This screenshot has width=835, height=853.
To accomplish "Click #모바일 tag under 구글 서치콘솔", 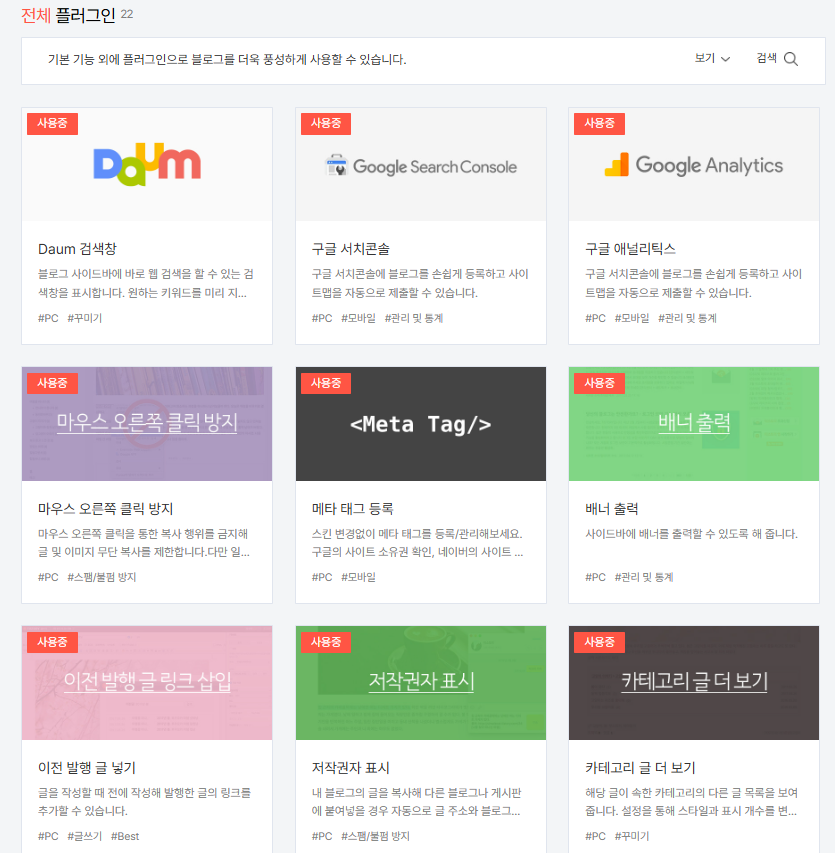I will click(358, 318).
